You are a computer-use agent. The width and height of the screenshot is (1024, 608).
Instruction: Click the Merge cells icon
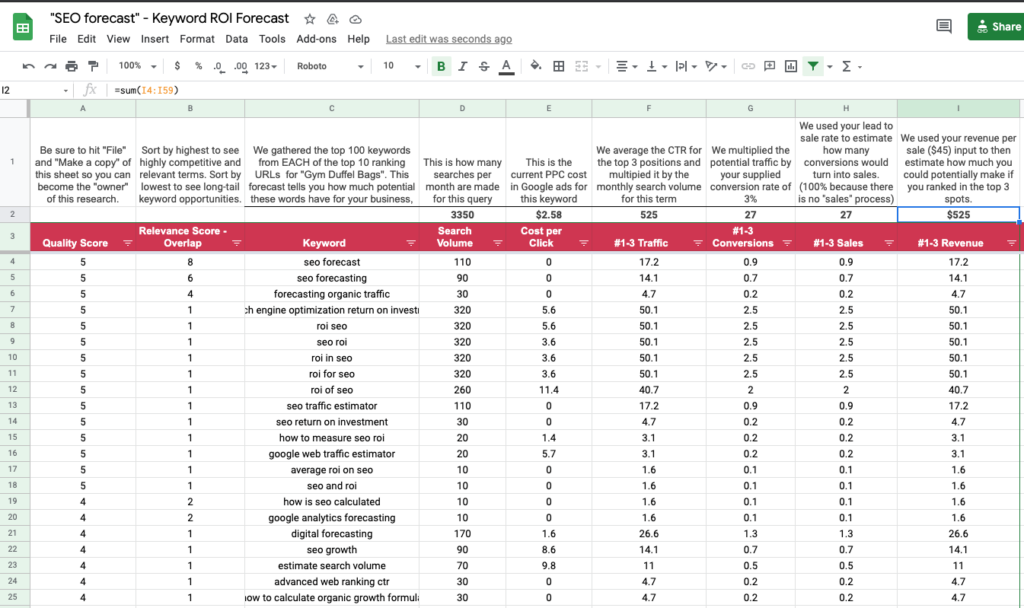(581, 66)
